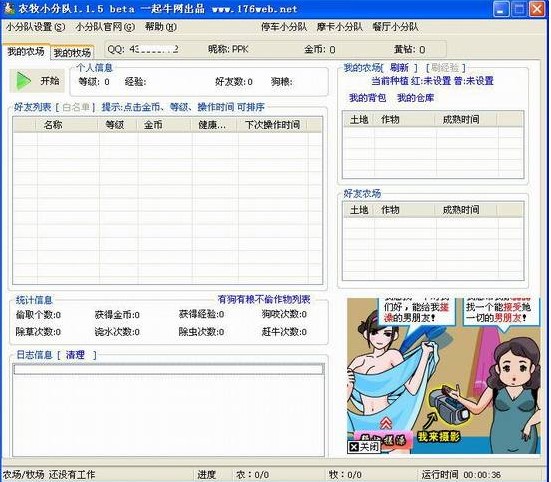Switch to the 我的农场 tab
551x482 pixels.
(26, 52)
